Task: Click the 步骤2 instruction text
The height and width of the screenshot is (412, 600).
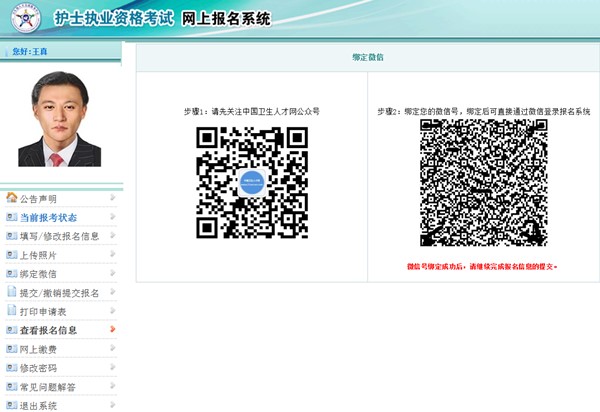Action: pyautogui.click(x=484, y=112)
